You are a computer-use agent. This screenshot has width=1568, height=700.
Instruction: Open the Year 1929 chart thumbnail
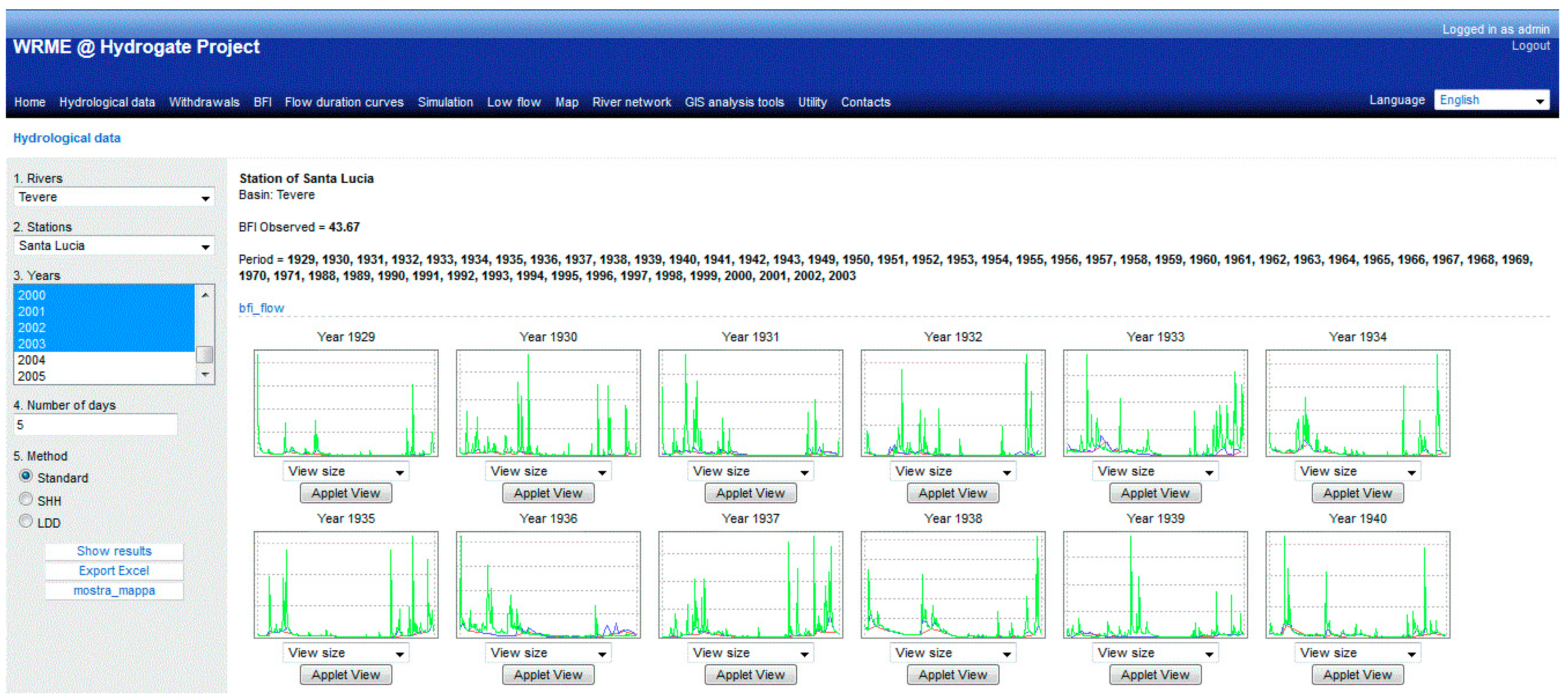(x=346, y=403)
